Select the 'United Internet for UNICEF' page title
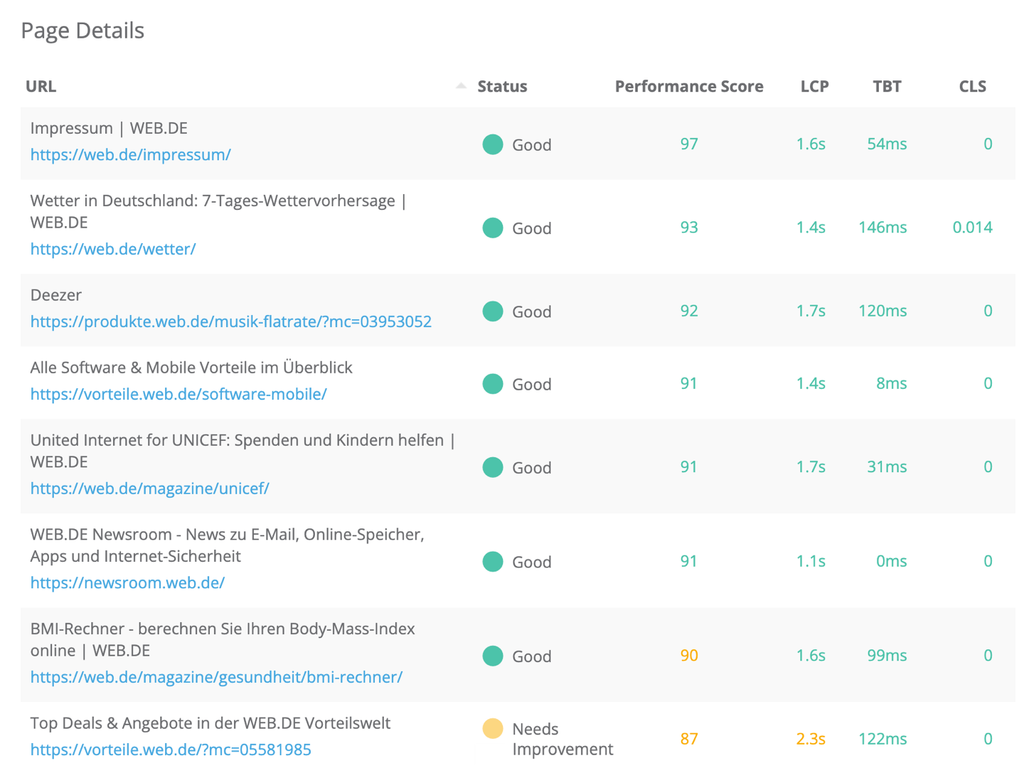This screenshot has width=1024, height=768. [242, 451]
